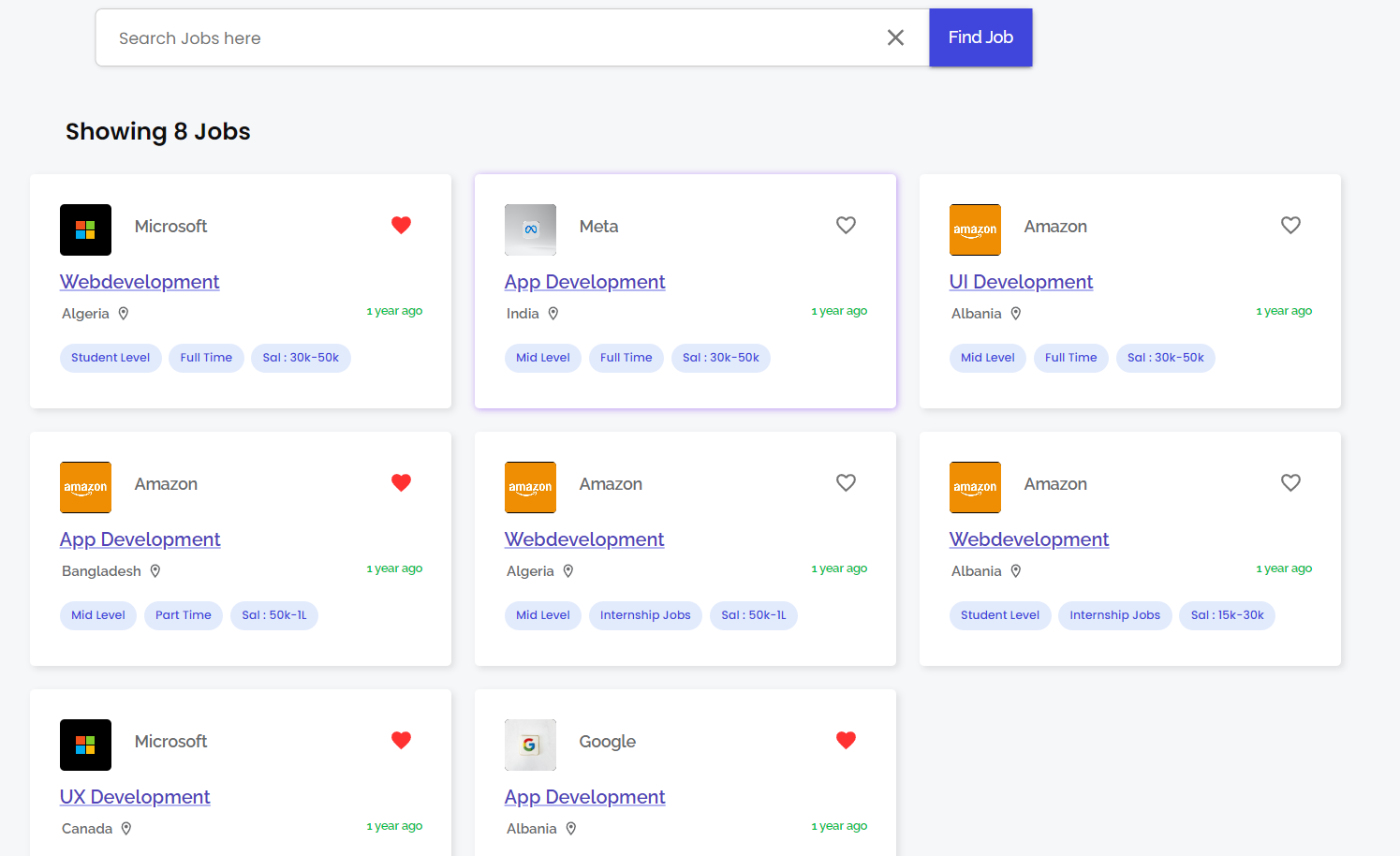Click Student Level tag on Amazon Albania card
The image size is (1400, 856).
[x=1000, y=615]
